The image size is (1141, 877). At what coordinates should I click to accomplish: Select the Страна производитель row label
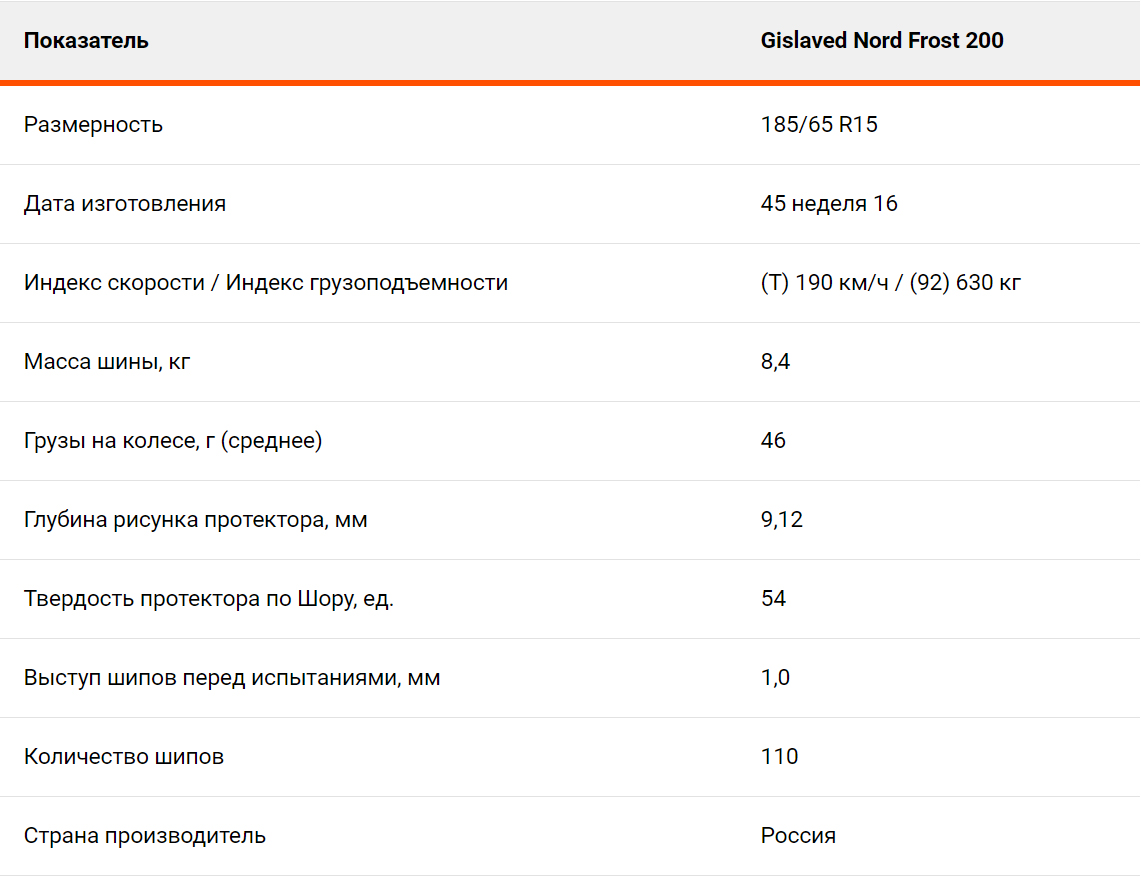(145, 836)
